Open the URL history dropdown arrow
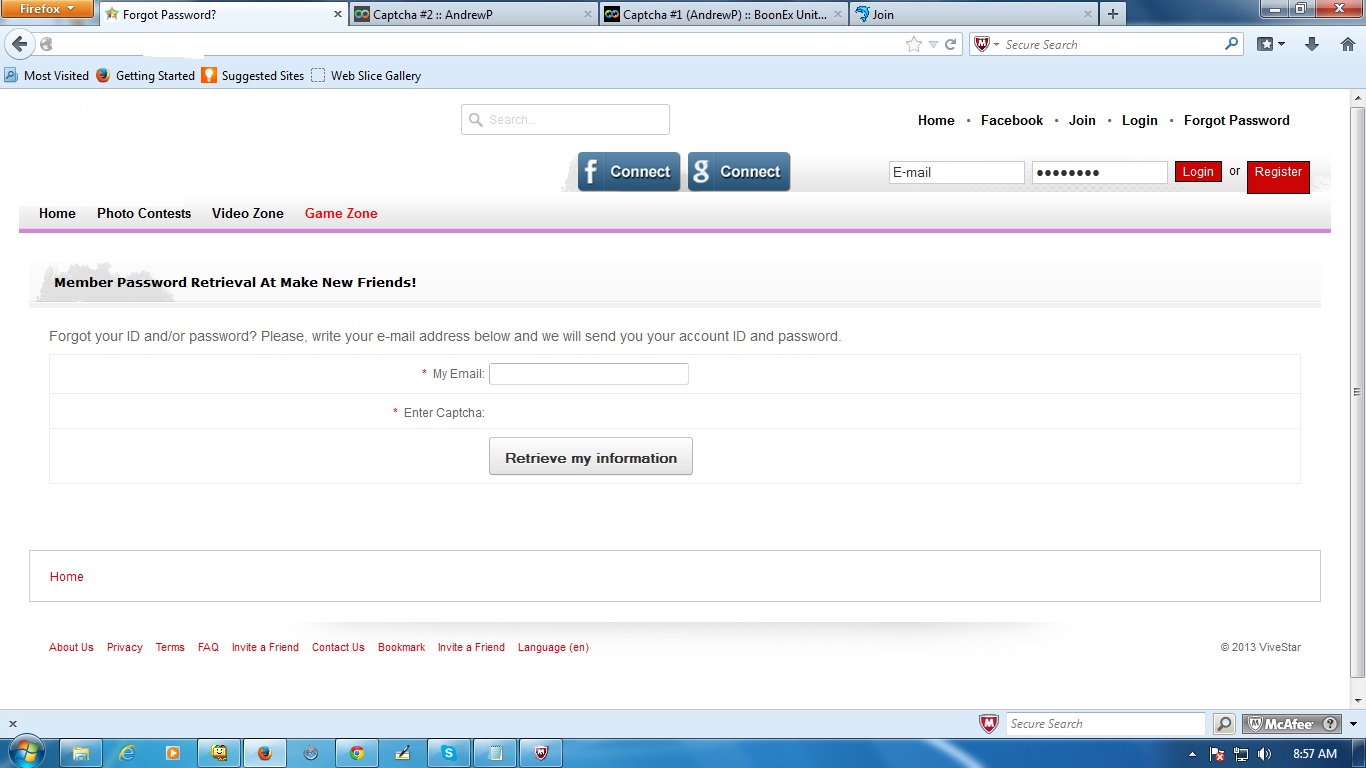This screenshot has width=1366, height=768. [x=933, y=44]
